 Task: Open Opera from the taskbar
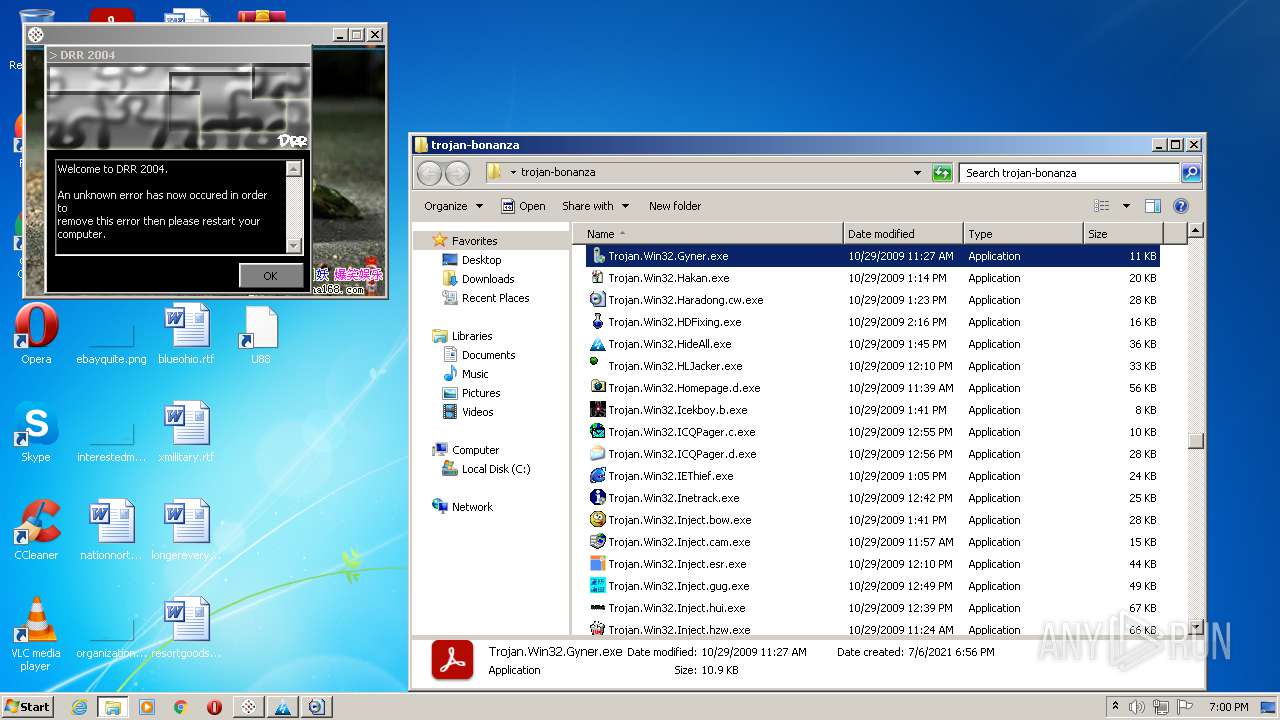214,707
